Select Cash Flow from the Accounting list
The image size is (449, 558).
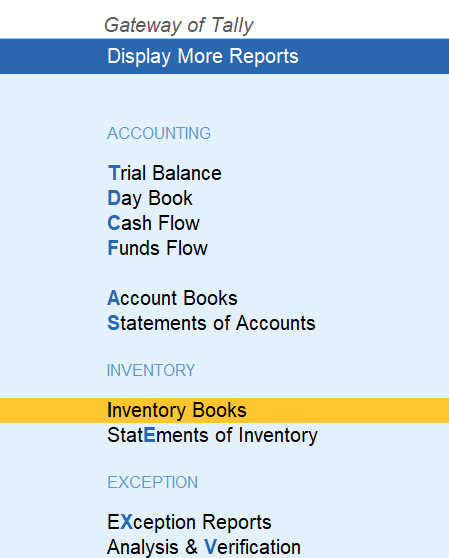click(153, 223)
